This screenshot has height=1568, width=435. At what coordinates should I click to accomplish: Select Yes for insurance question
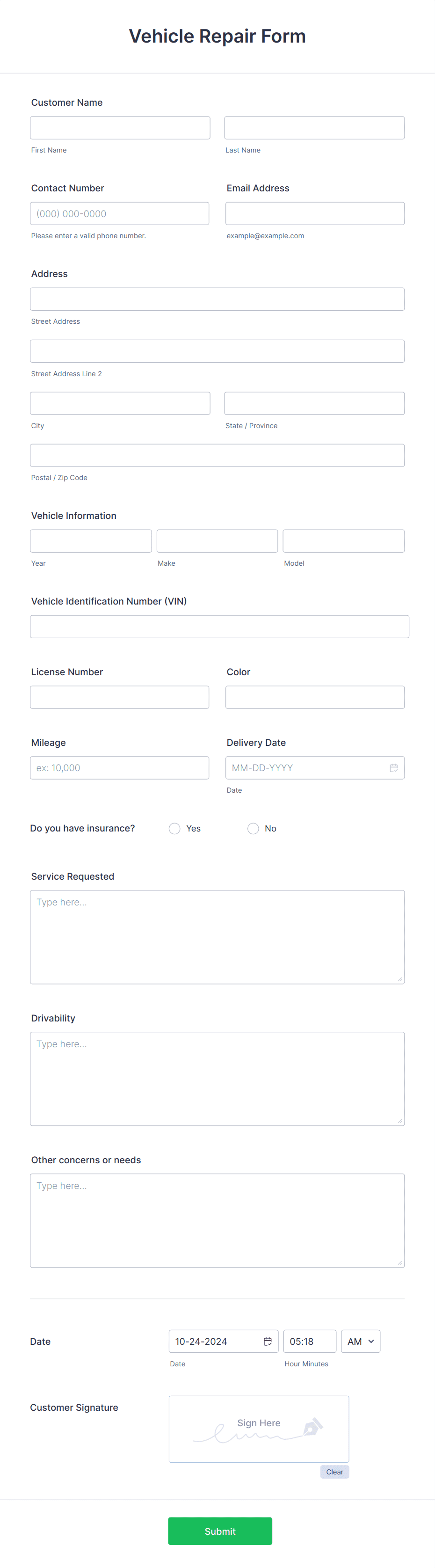[174, 828]
